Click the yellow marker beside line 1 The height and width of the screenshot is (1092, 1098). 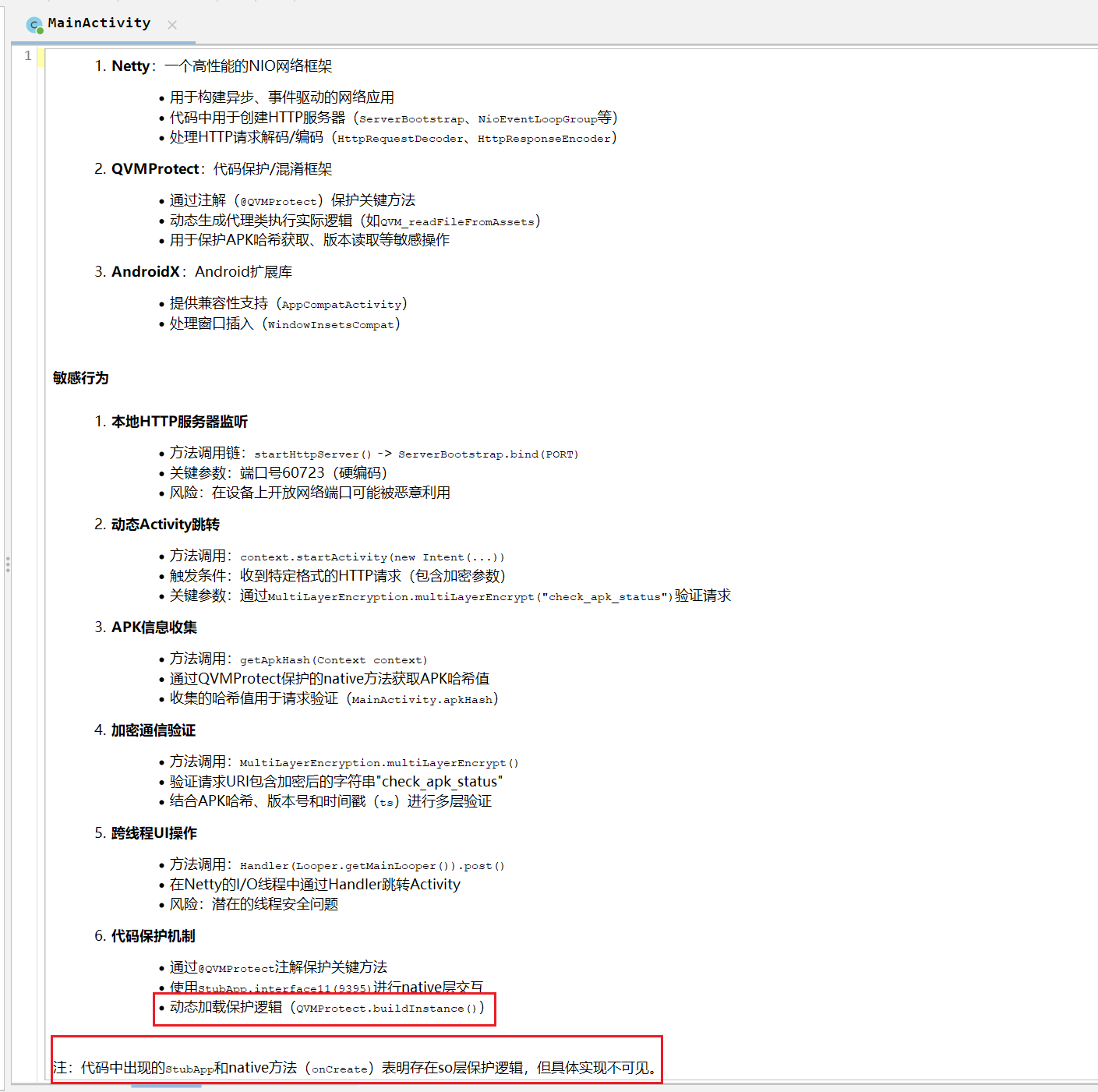pos(41,58)
